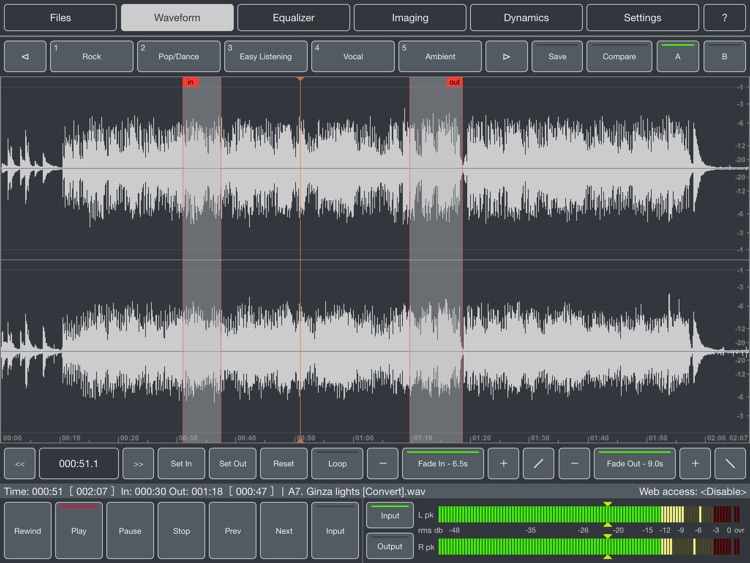The image size is (750, 563).
Task: Toggle Loop playback on
Action: [337, 463]
